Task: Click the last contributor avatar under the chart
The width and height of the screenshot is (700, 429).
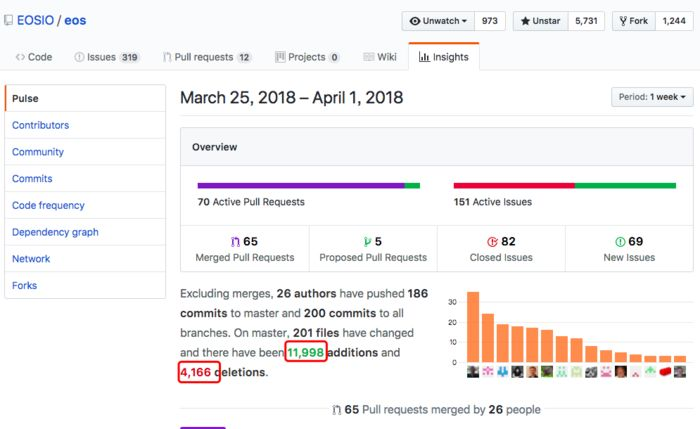Action: 679,371
